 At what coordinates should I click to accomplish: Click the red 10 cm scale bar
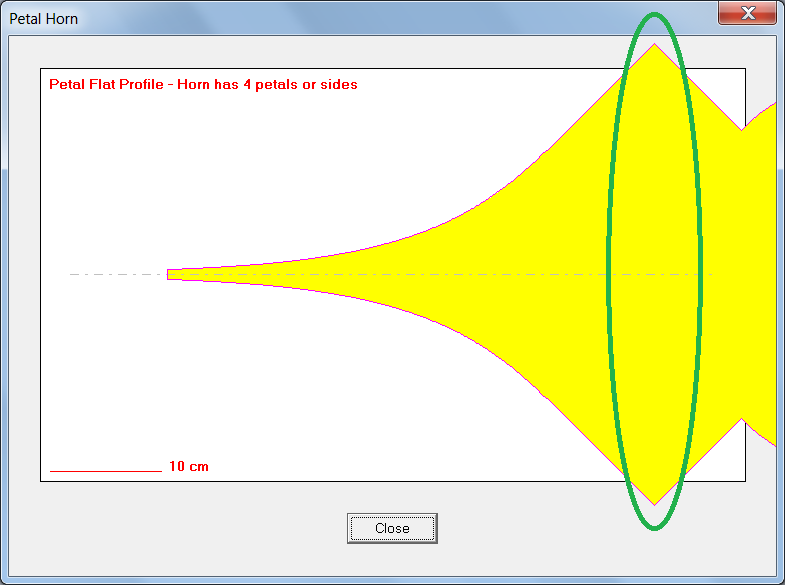[106, 471]
